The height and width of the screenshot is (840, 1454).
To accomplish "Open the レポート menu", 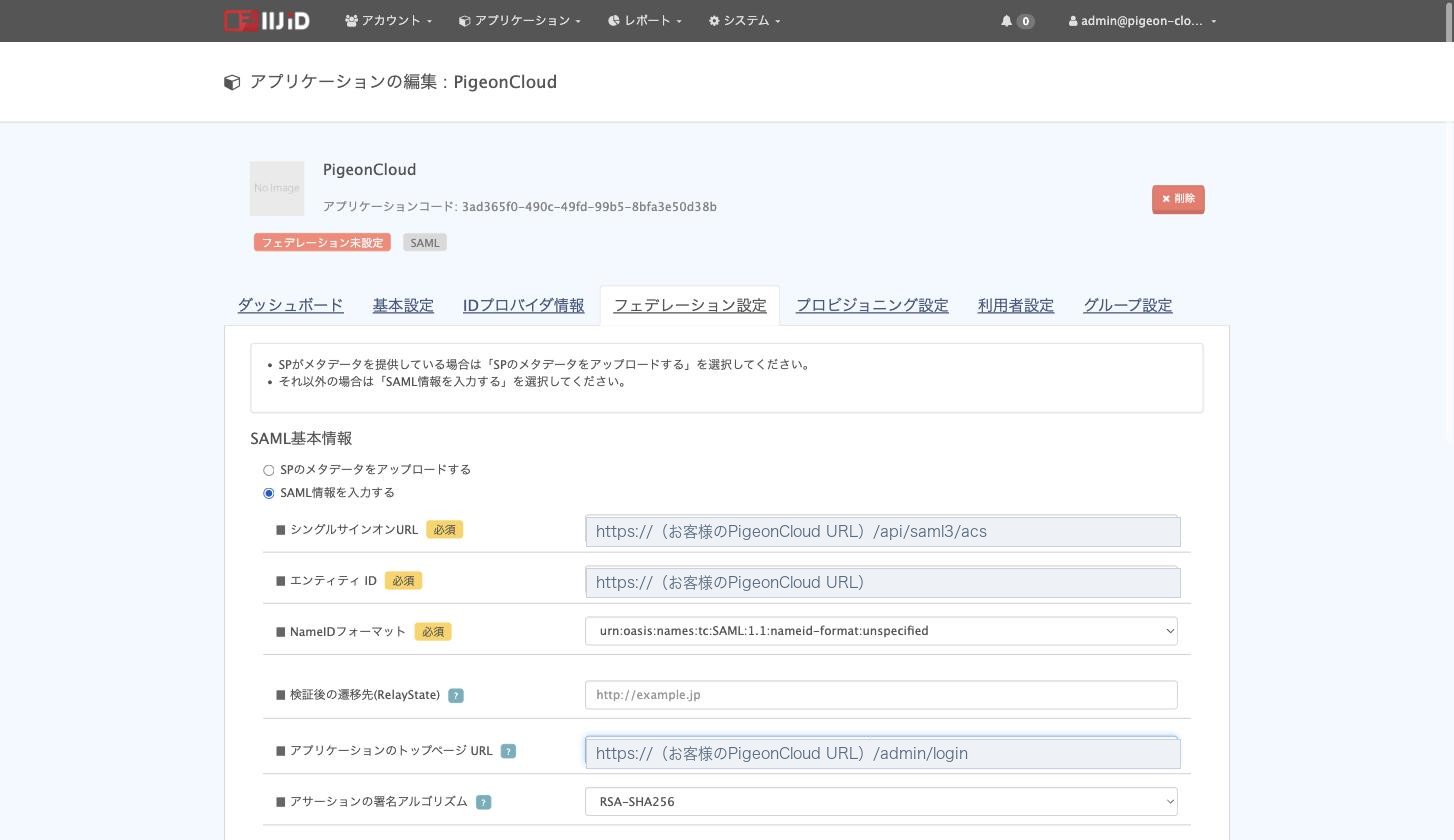I will 645,21.
